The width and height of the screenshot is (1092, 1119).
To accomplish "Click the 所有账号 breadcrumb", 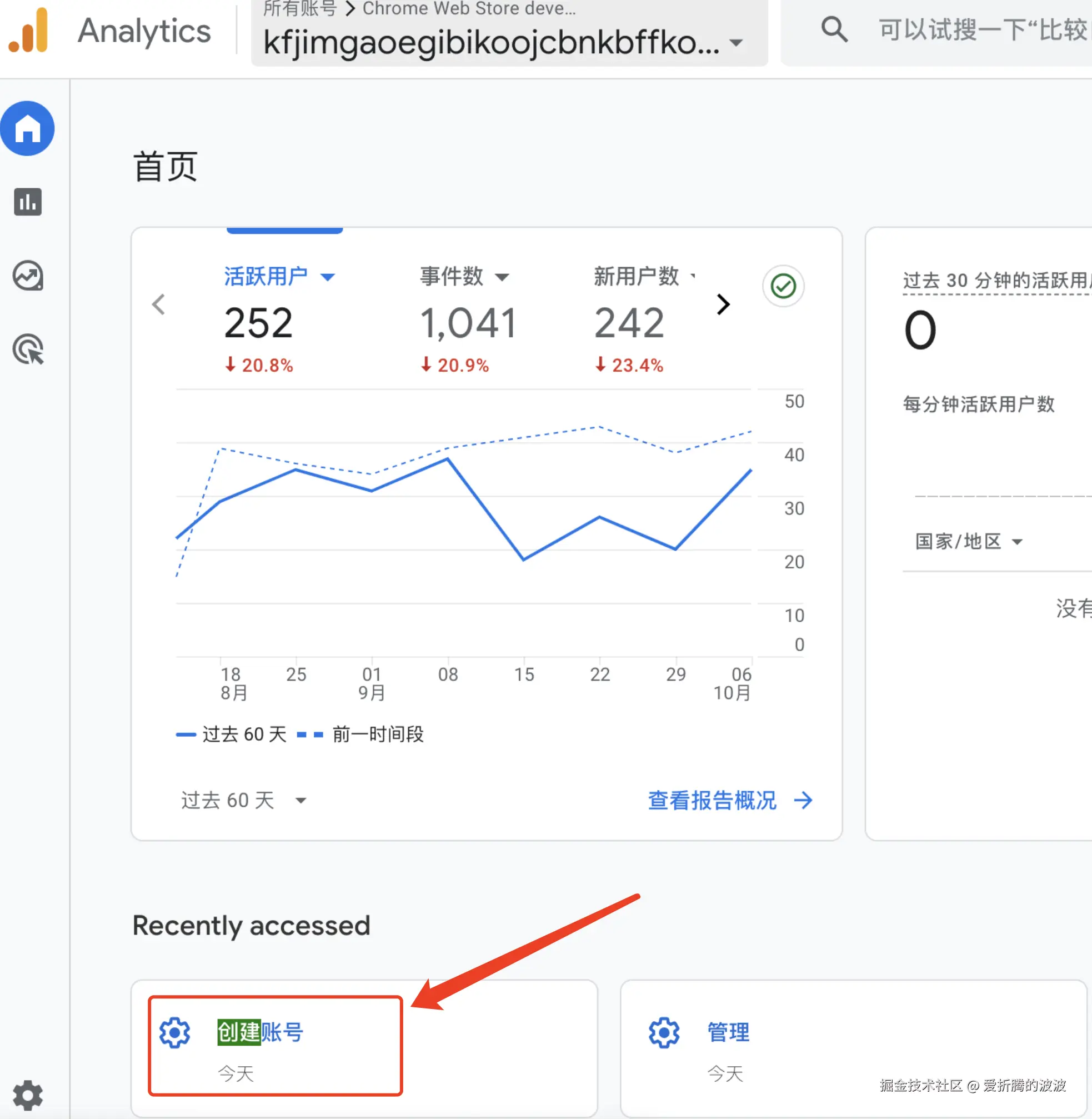I will [299, 8].
